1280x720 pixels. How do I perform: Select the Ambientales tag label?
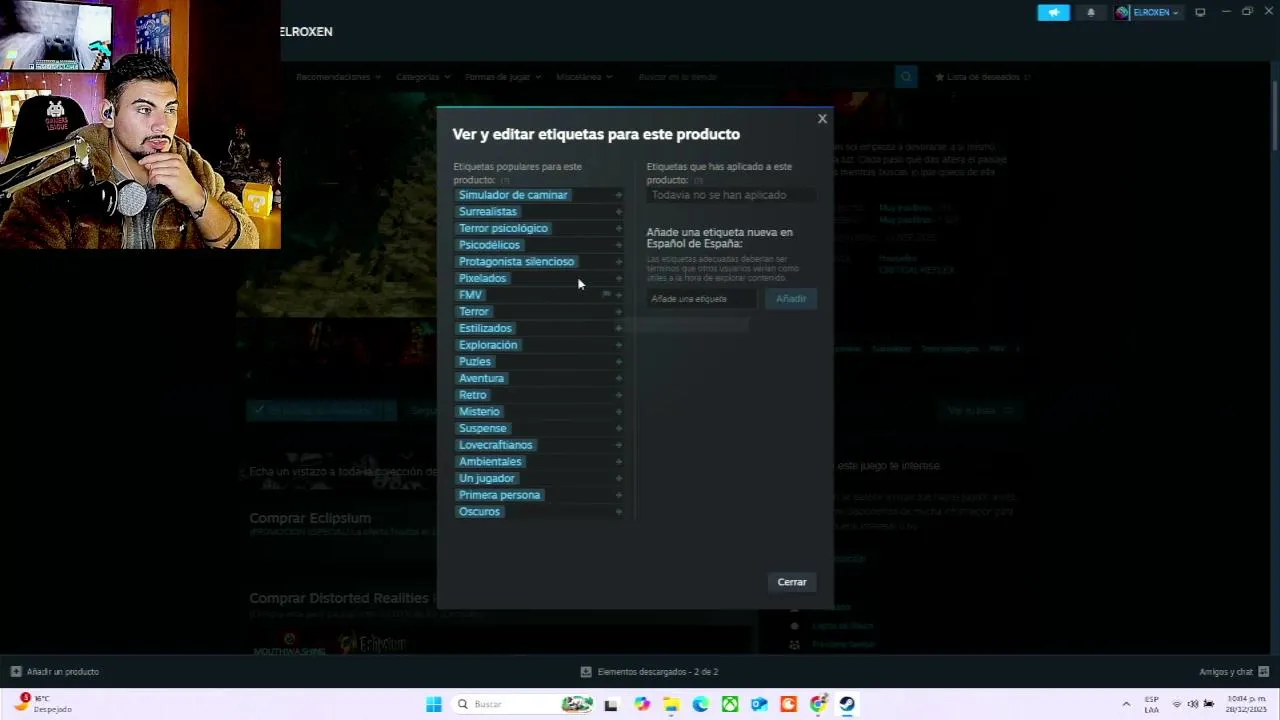click(x=490, y=462)
